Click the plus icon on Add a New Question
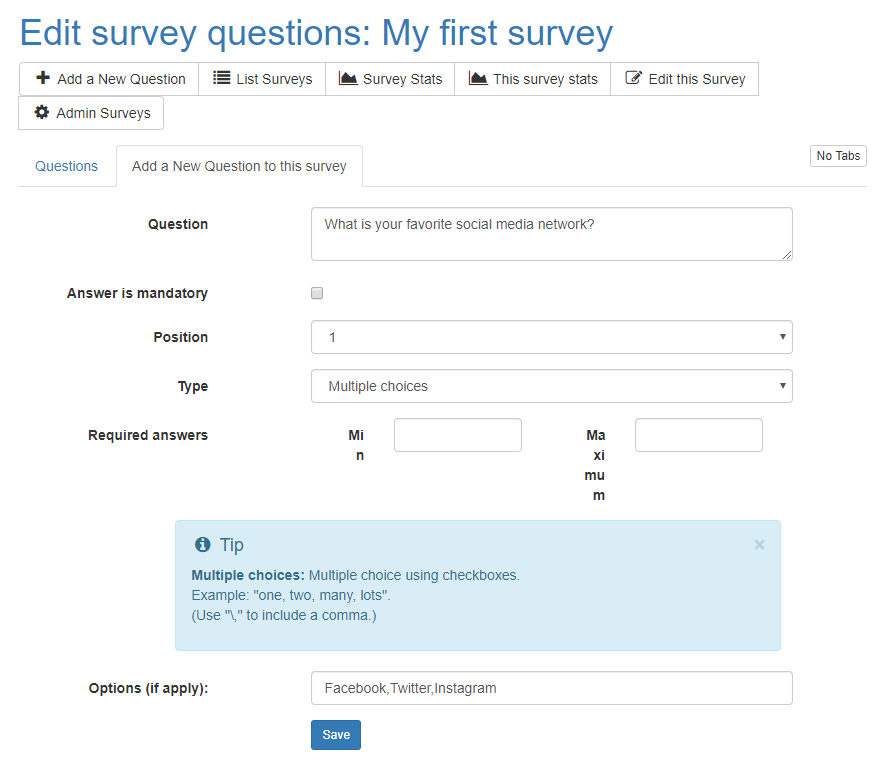The width and height of the screenshot is (885, 758). pos(43,78)
